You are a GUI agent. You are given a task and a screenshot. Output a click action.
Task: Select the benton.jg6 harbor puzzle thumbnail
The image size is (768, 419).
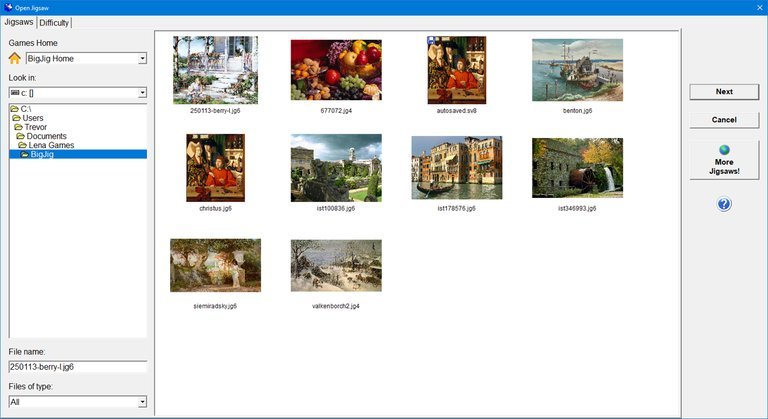point(577,70)
